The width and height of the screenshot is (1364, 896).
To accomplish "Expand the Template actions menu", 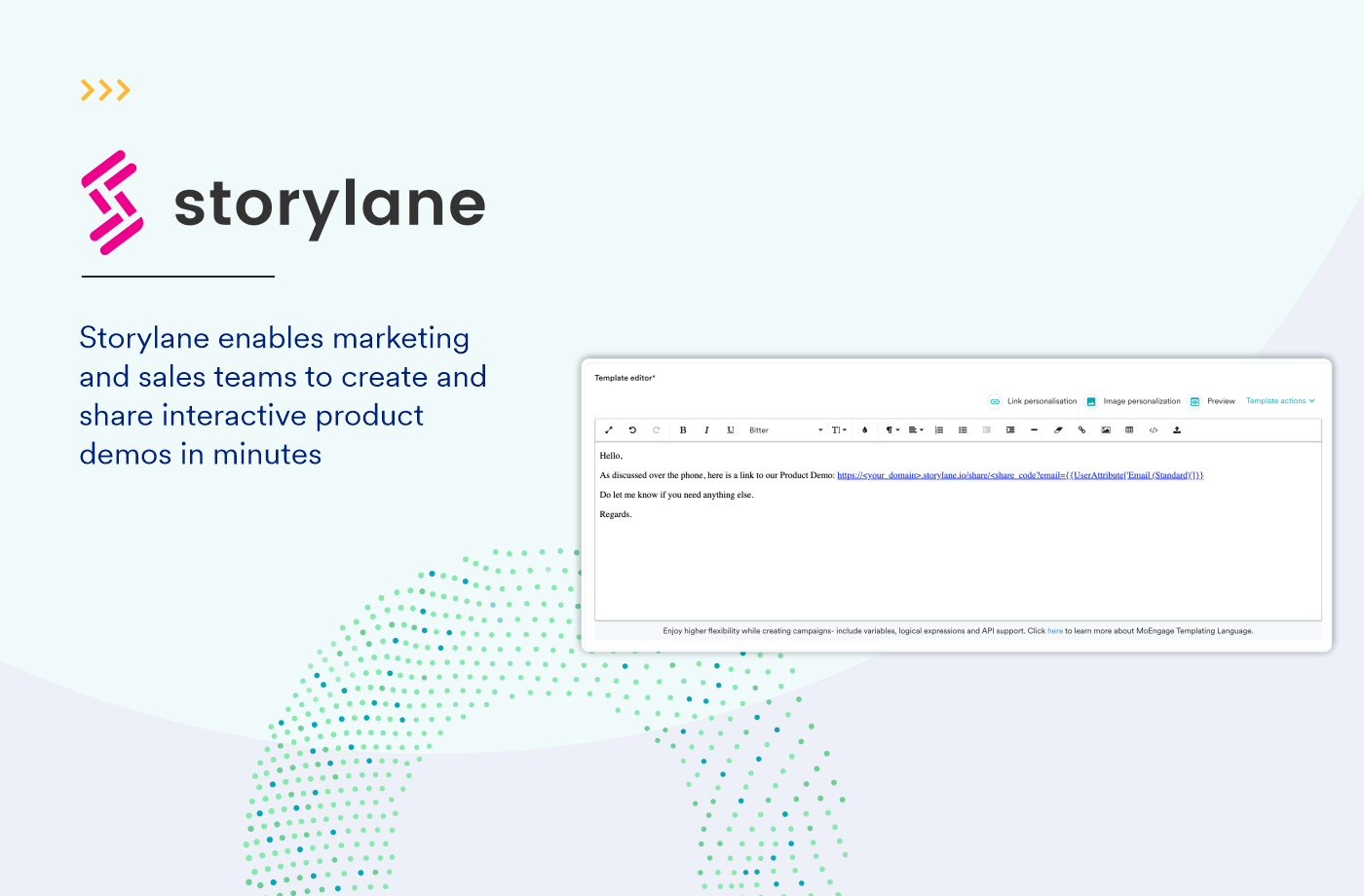I will pyautogui.click(x=1280, y=401).
